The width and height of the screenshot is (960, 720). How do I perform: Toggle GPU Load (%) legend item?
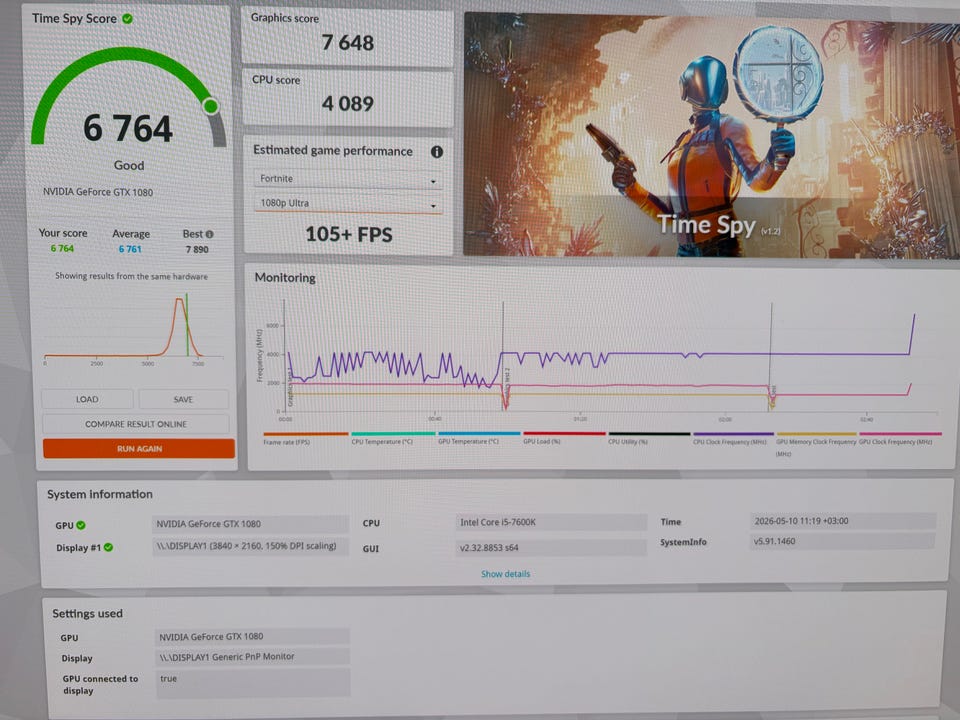point(564,437)
